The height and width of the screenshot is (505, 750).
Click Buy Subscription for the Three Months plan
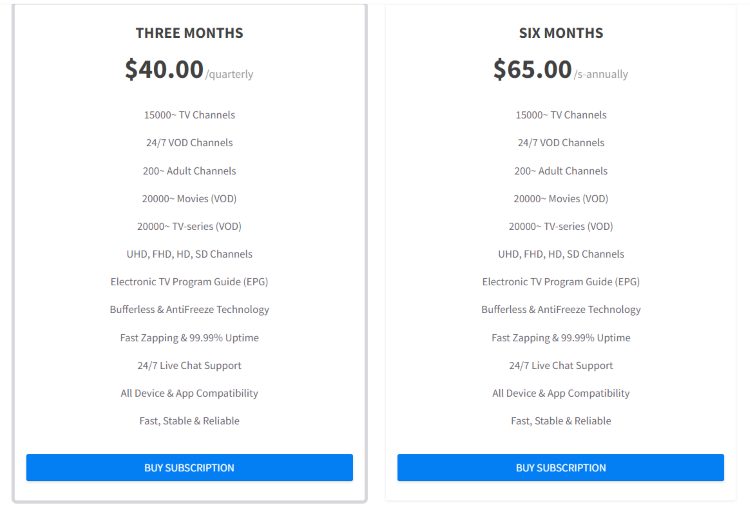coord(189,467)
